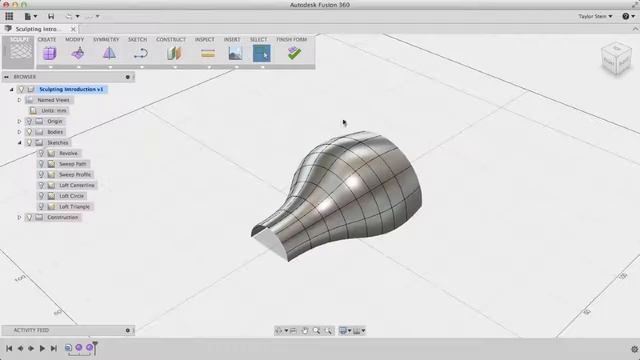
Task: Select the Create box form tool
Action: point(50,53)
